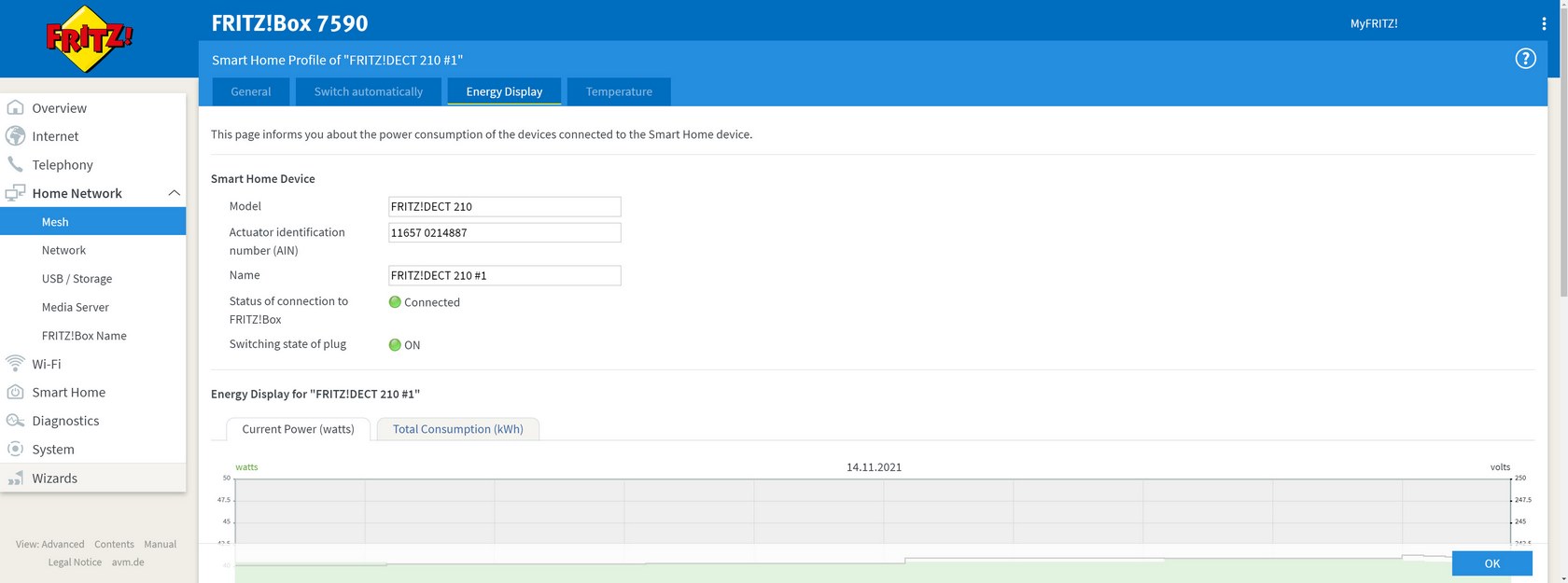Open the MyFRITZ! link
The width and height of the screenshot is (1568, 583).
click(x=1374, y=23)
